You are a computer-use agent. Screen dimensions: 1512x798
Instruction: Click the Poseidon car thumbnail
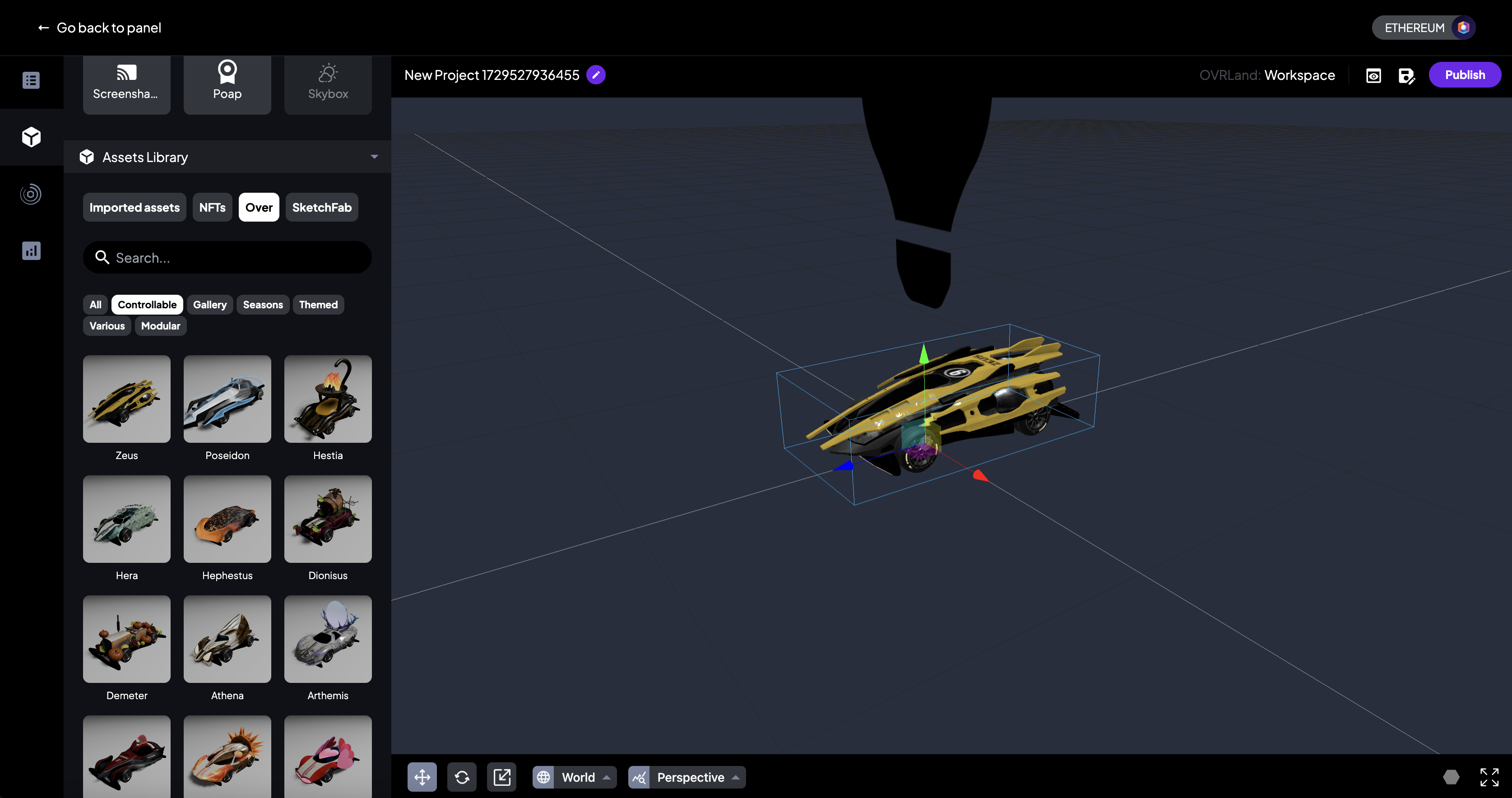point(227,399)
